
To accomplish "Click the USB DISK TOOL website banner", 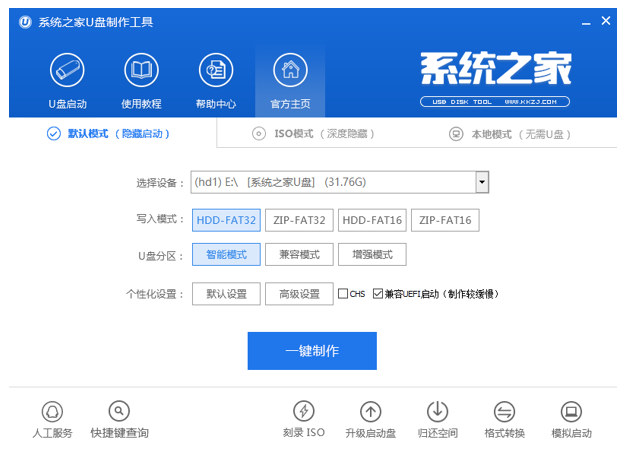I will [495, 102].
